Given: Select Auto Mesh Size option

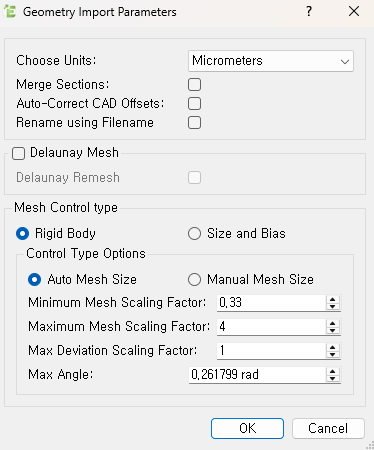Looking at the screenshot, I should 35,280.
